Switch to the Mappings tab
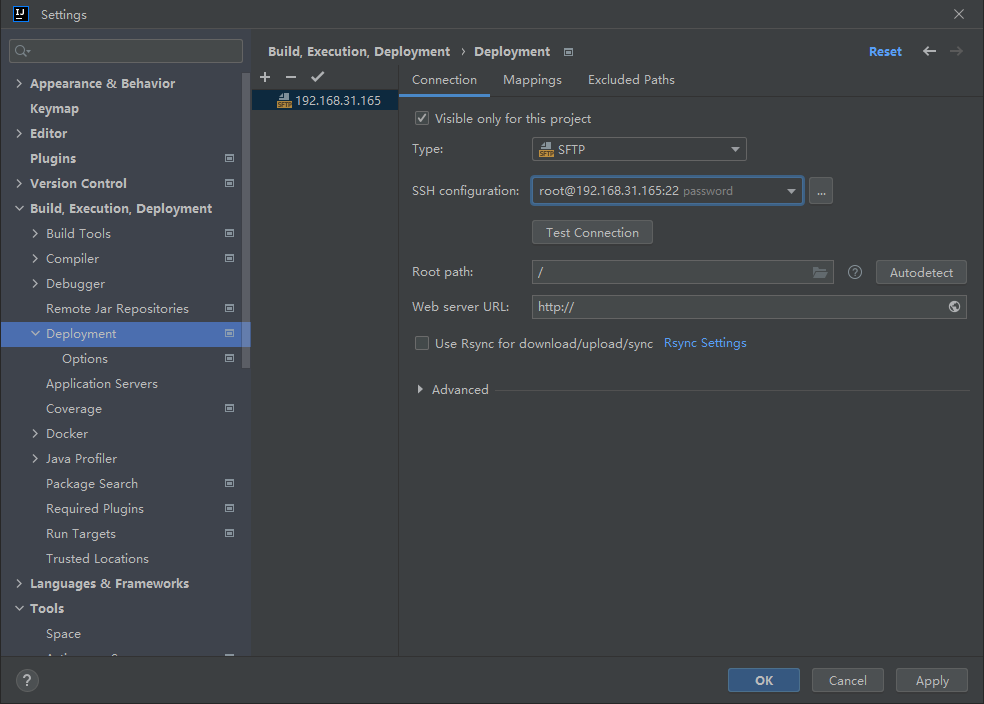Screen dimensions: 984x704 [532, 80]
